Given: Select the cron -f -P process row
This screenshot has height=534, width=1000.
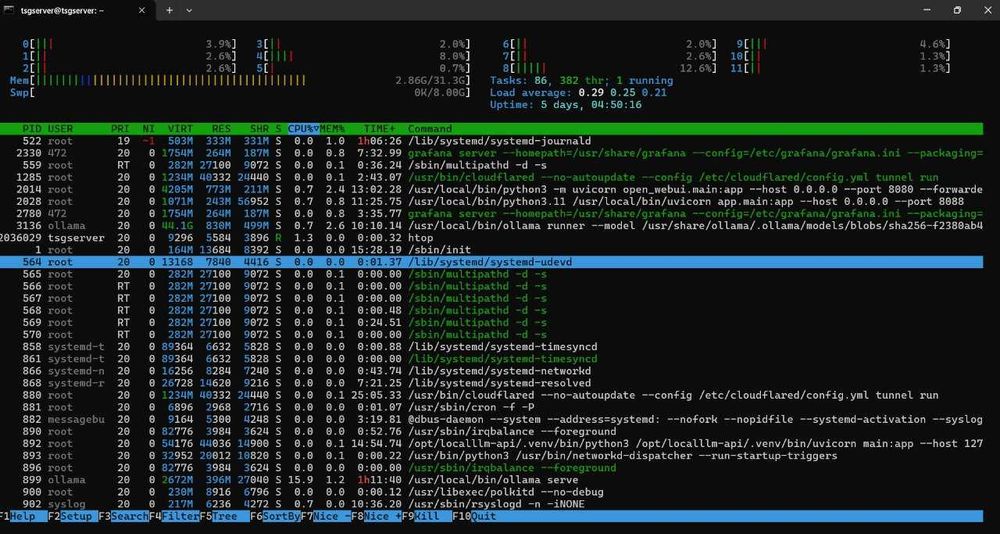Looking at the screenshot, I should (491, 407).
